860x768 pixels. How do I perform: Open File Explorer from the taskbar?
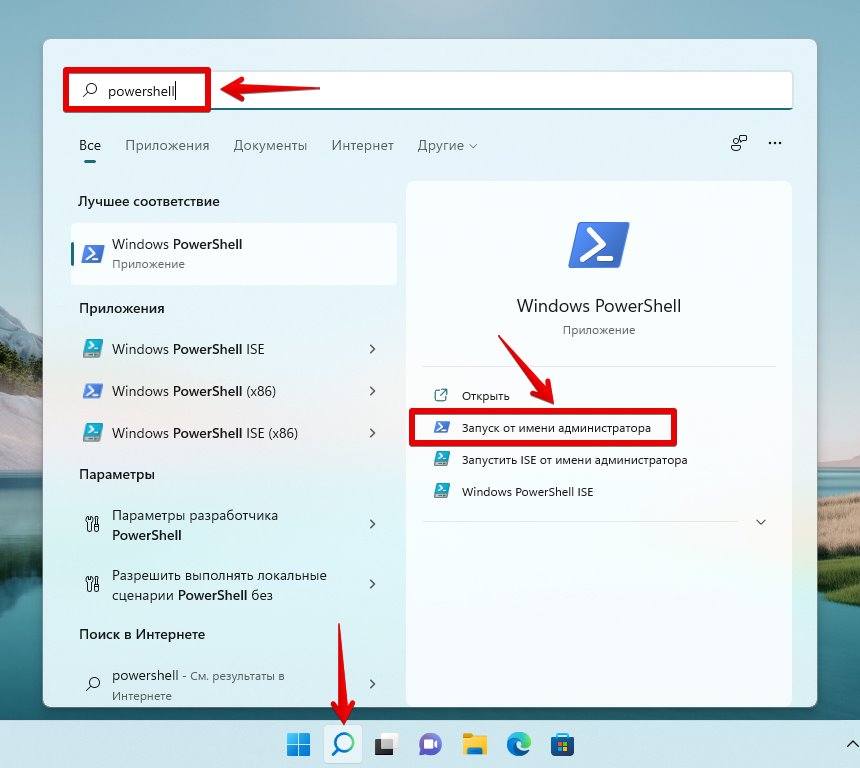[x=474, y=744]
